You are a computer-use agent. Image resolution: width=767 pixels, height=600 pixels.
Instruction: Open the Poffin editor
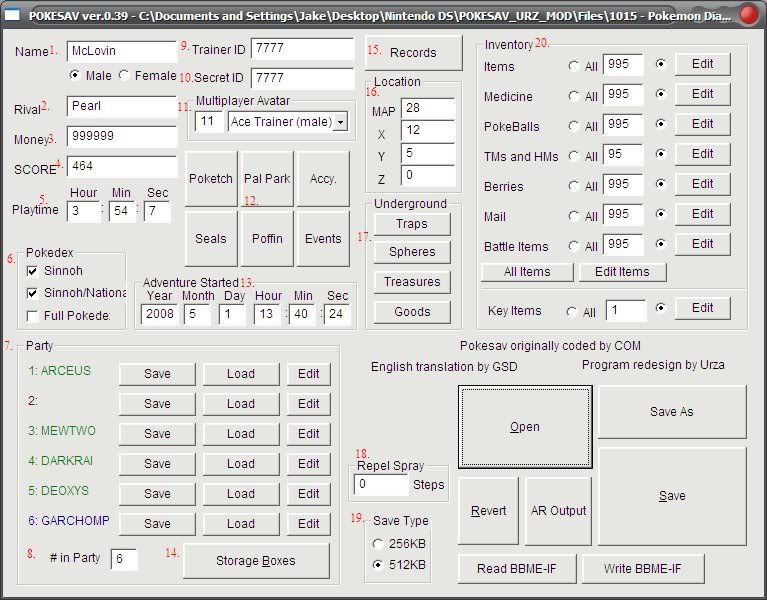267,239
